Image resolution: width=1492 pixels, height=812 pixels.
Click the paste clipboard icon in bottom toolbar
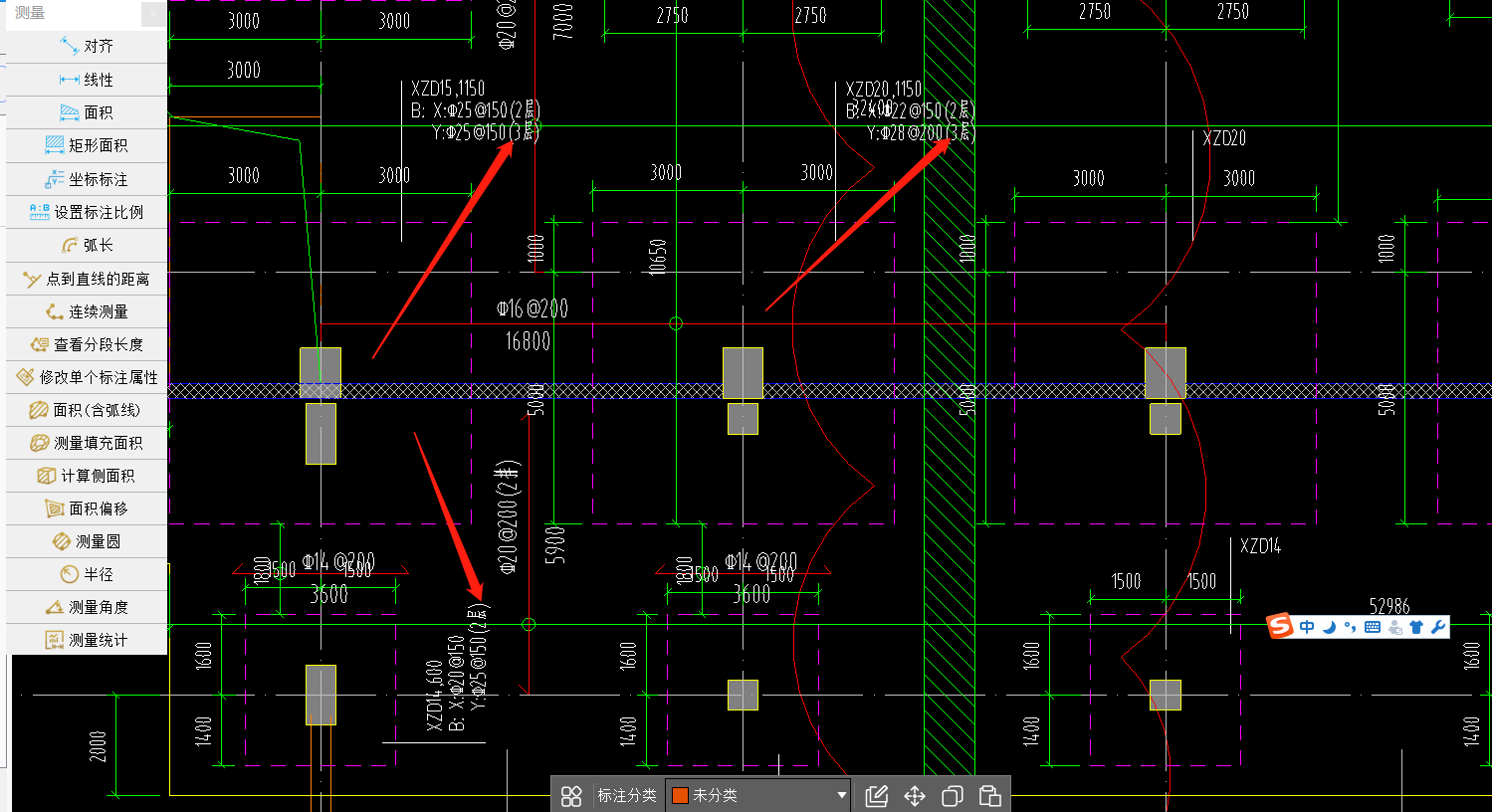coord(990,796)
